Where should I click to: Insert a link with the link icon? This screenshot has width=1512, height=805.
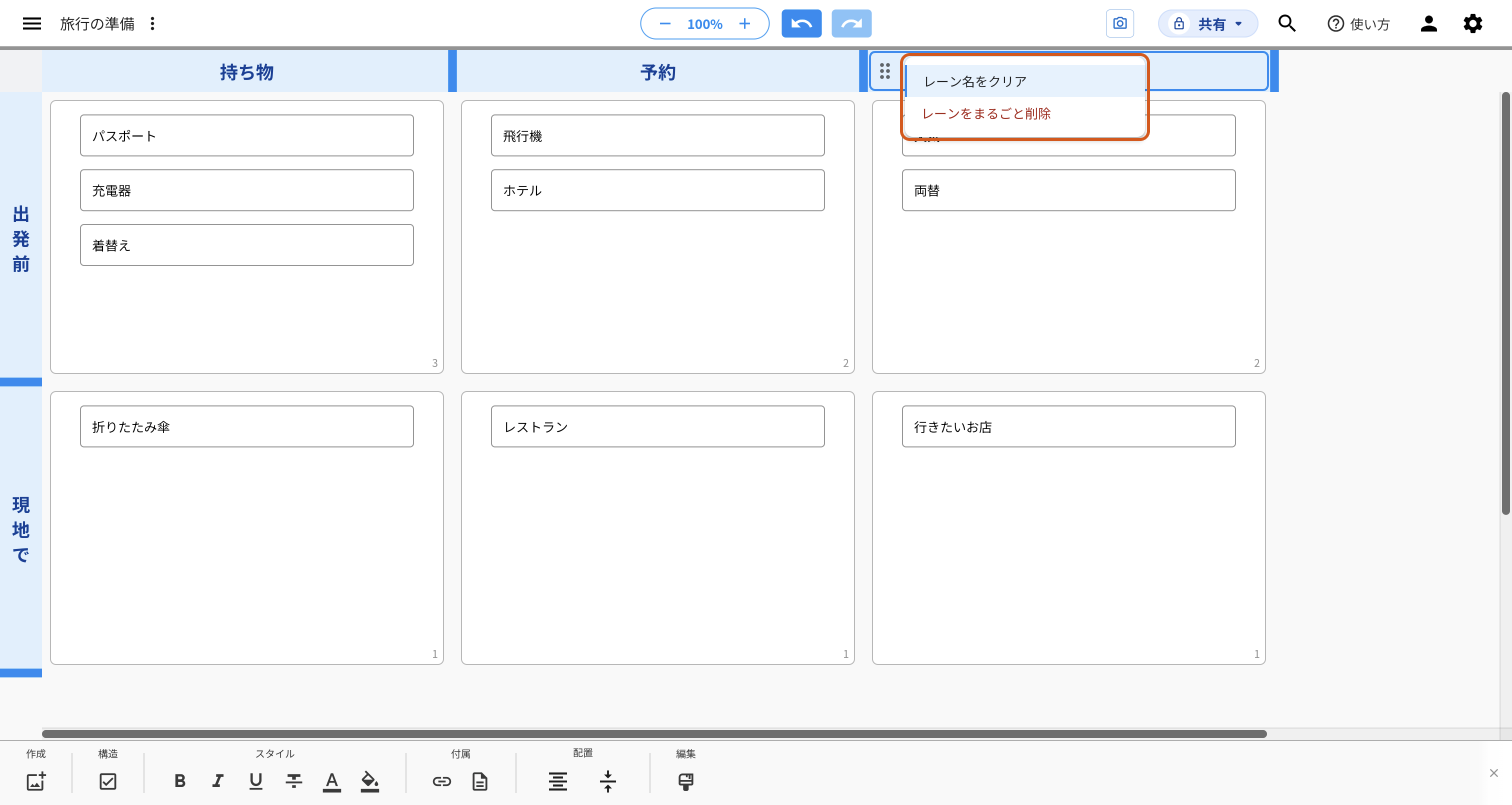pos(442,781)
